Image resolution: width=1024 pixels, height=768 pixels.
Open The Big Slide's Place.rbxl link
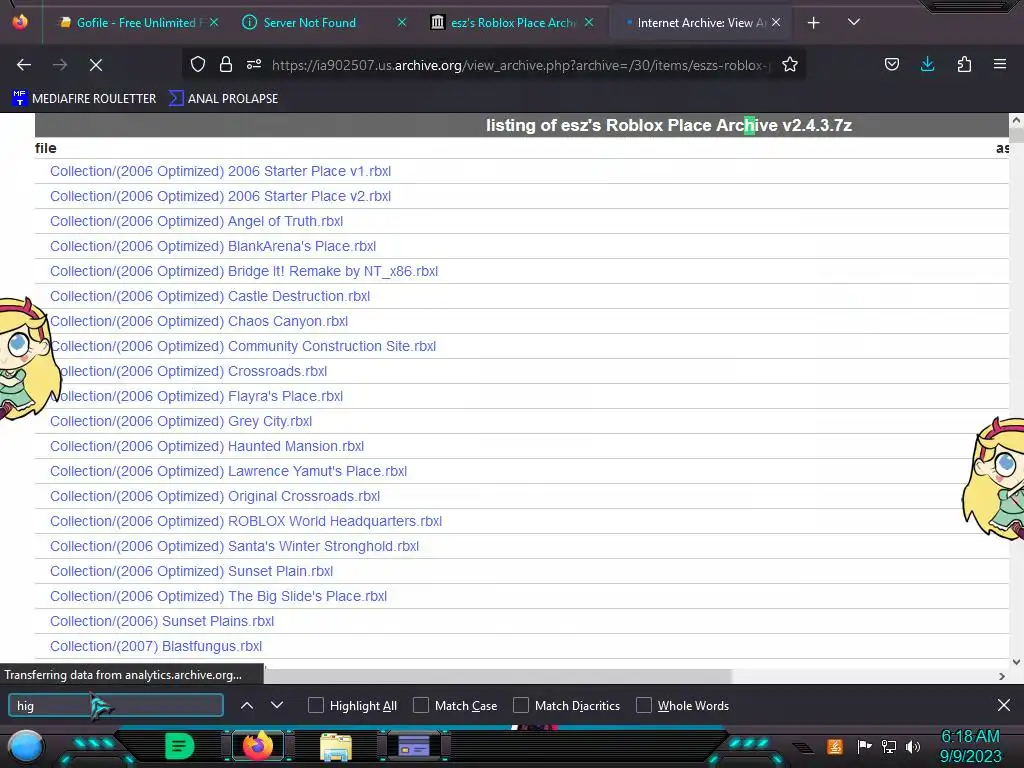pos(218,596)
